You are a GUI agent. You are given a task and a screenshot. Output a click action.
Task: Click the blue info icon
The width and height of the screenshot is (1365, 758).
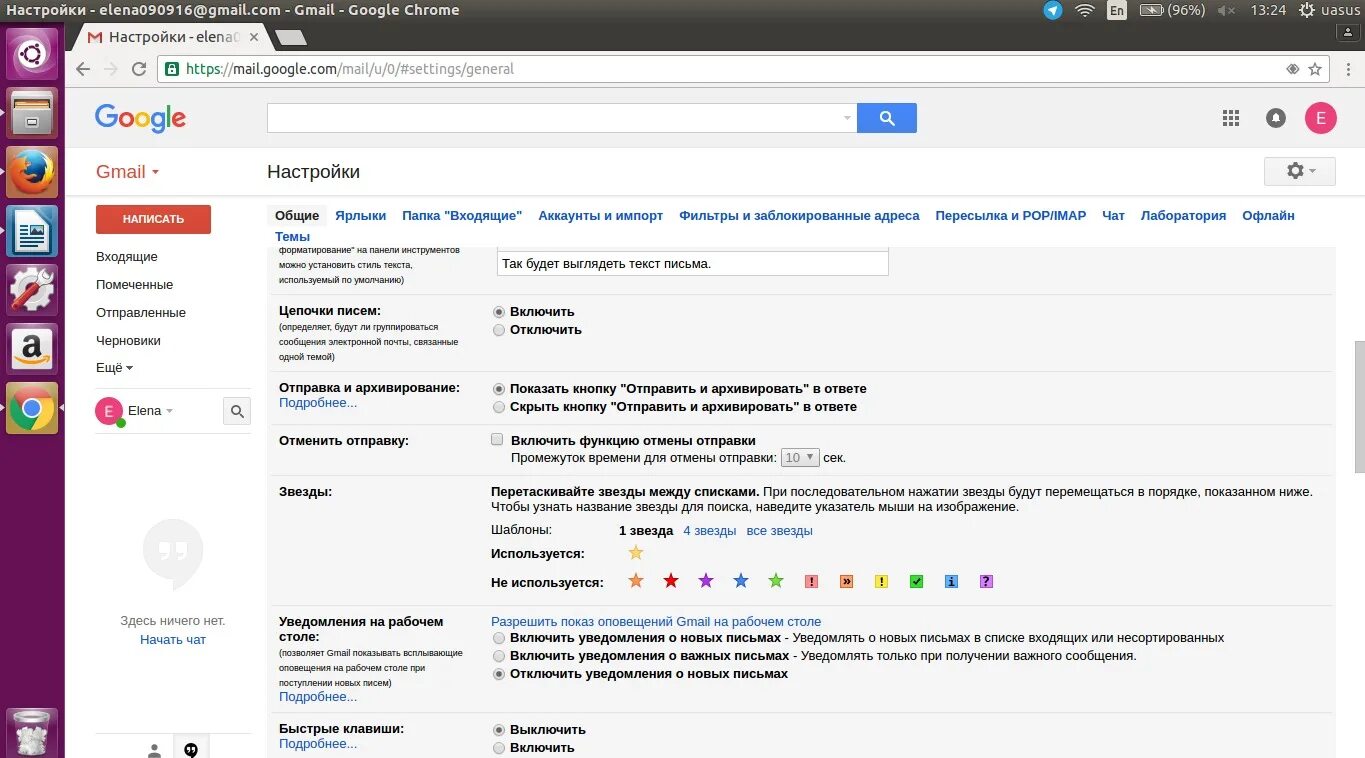click(x=951, y=582)
